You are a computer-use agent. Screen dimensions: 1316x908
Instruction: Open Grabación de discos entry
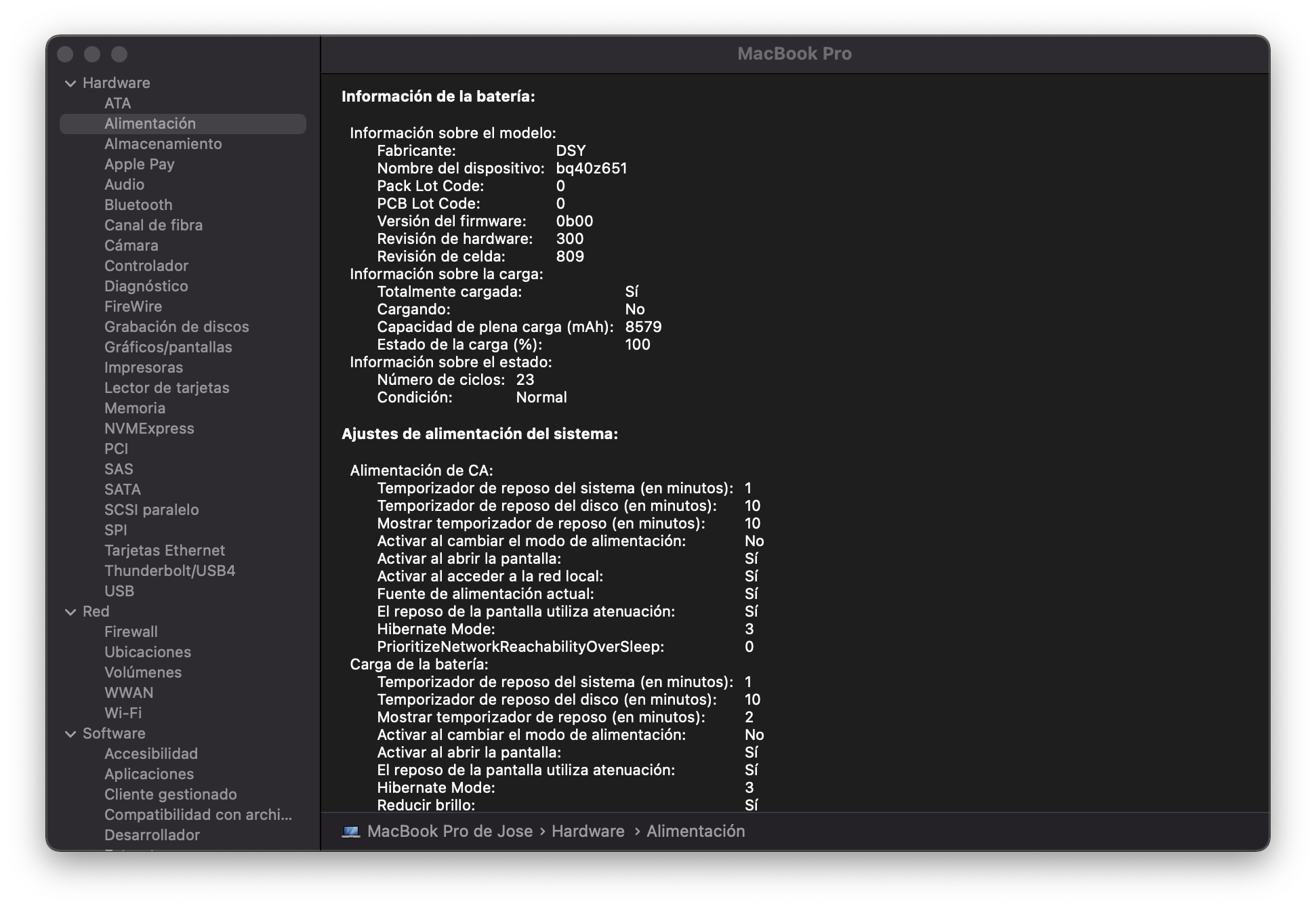click(176, 327)
